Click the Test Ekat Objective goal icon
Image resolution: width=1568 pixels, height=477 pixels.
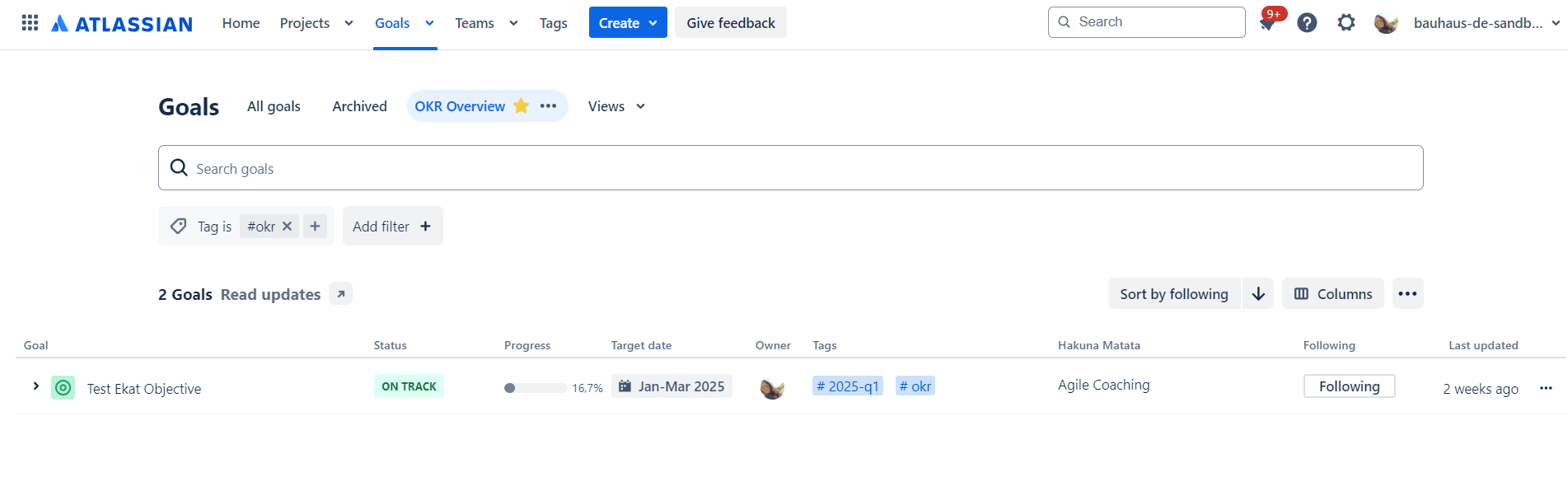[63, 387]
